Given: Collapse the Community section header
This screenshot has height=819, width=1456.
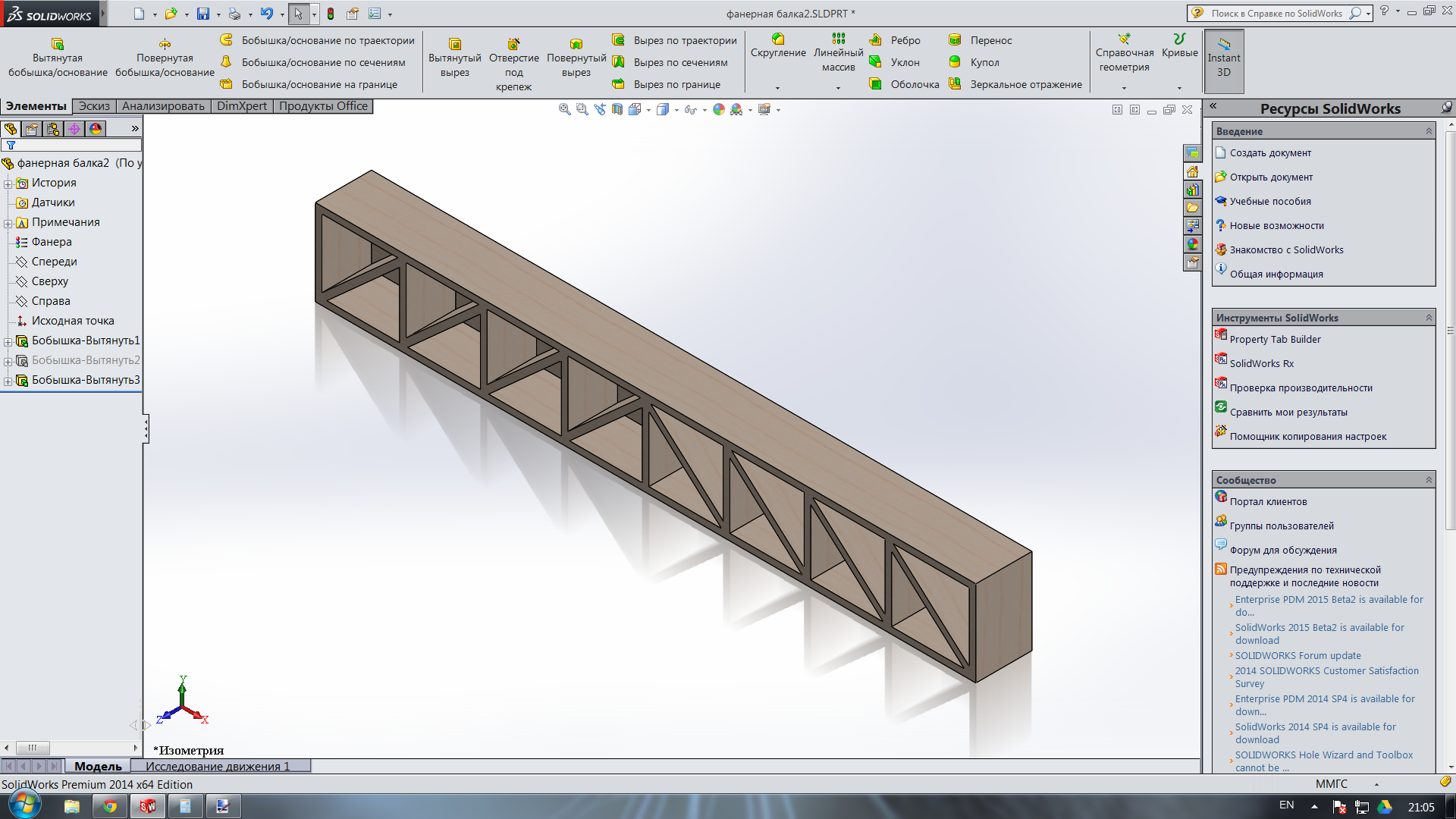Looking at the screenshot, I should click(x=1429, y=480).
